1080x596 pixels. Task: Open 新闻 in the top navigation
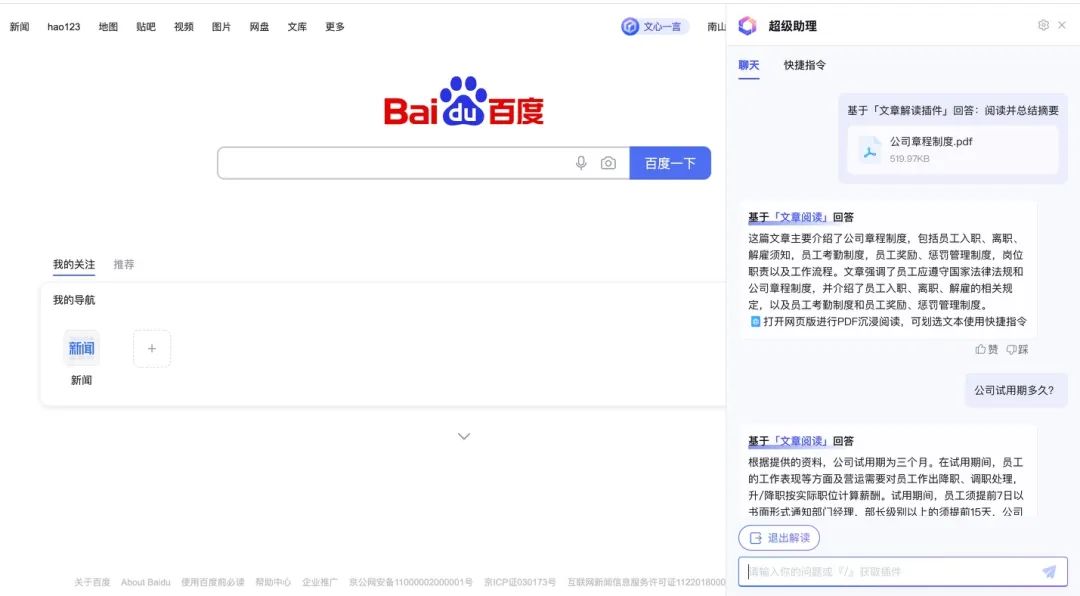point(19,27)
